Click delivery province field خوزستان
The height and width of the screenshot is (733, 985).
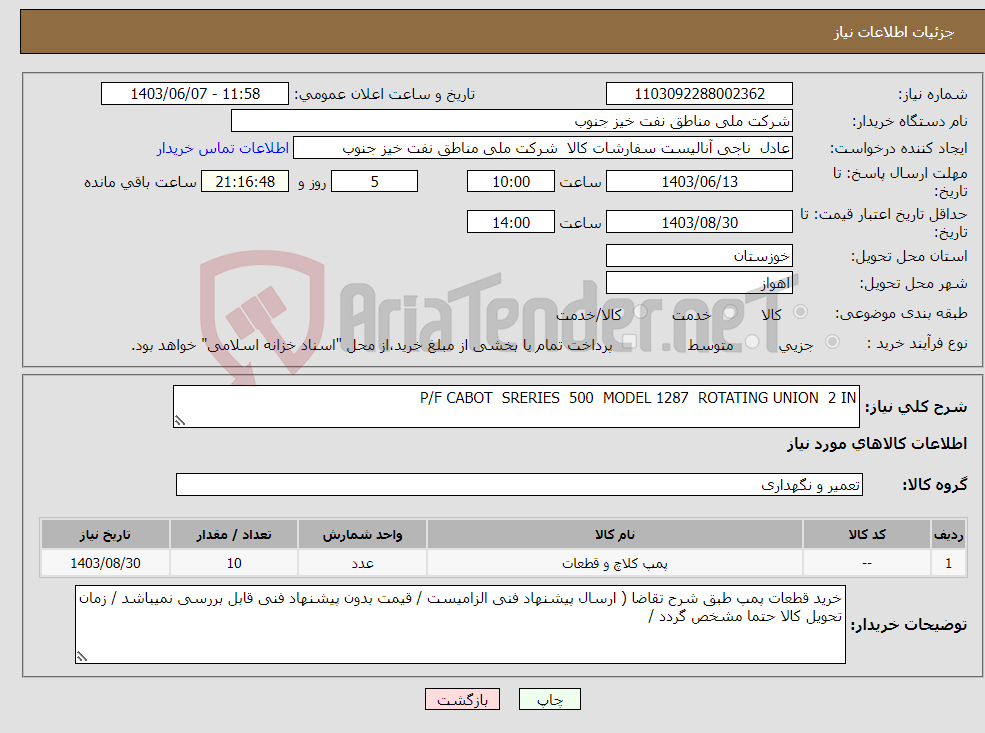click(x=699, y=256)
